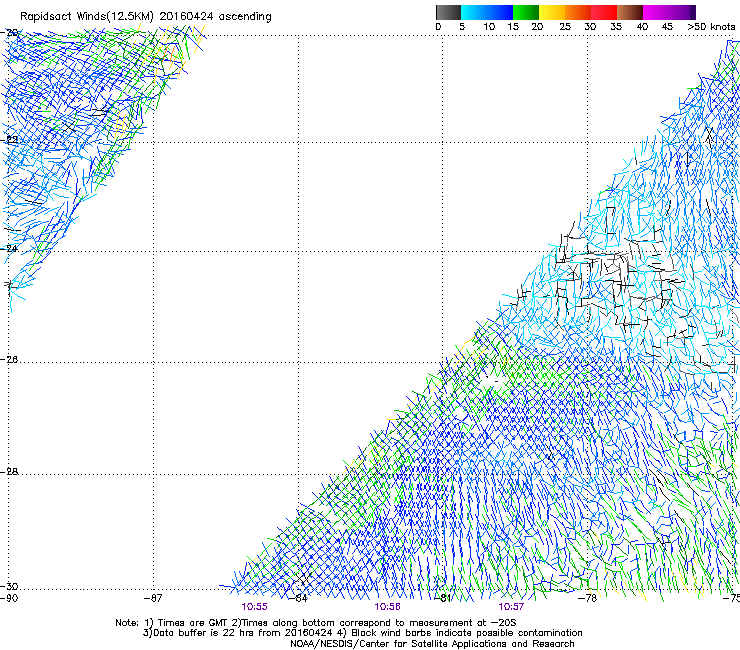Click the '20160424' date in the title
Image resolution: width=740 pixels, height=650 pixels.
click(x=186, y=16)
